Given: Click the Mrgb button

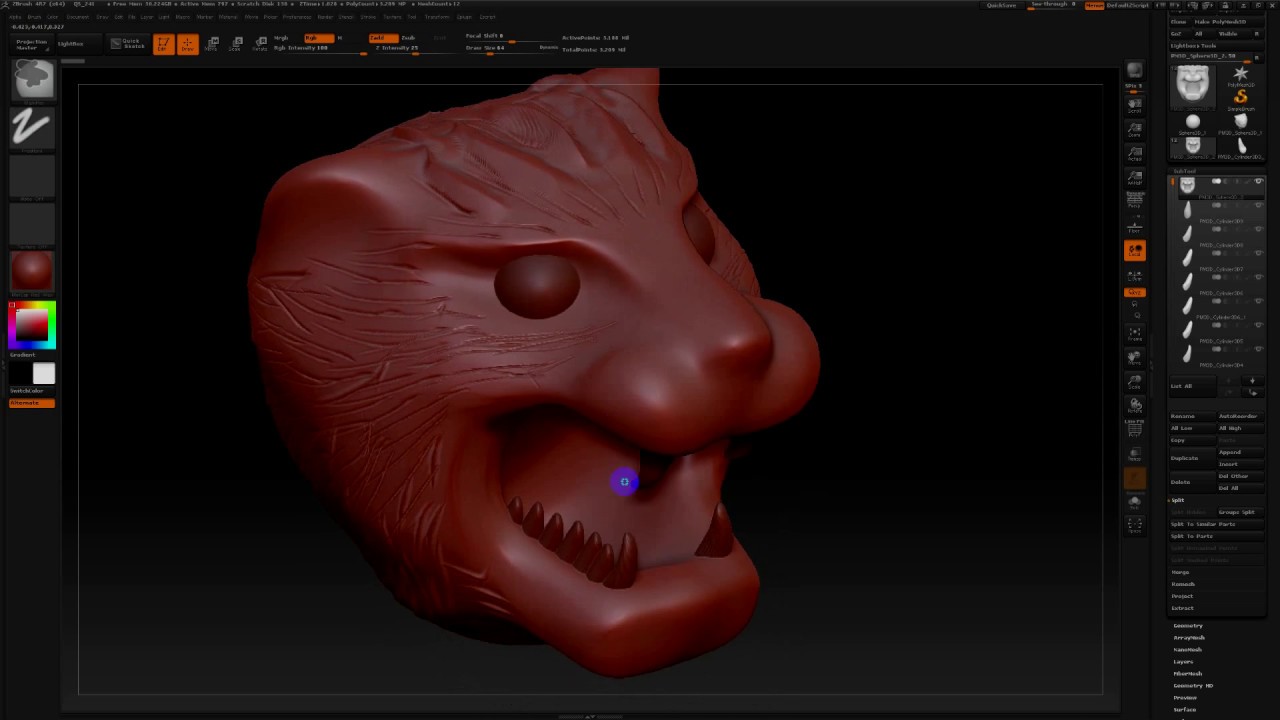Looking at the screenshot, I should [281, 38].
